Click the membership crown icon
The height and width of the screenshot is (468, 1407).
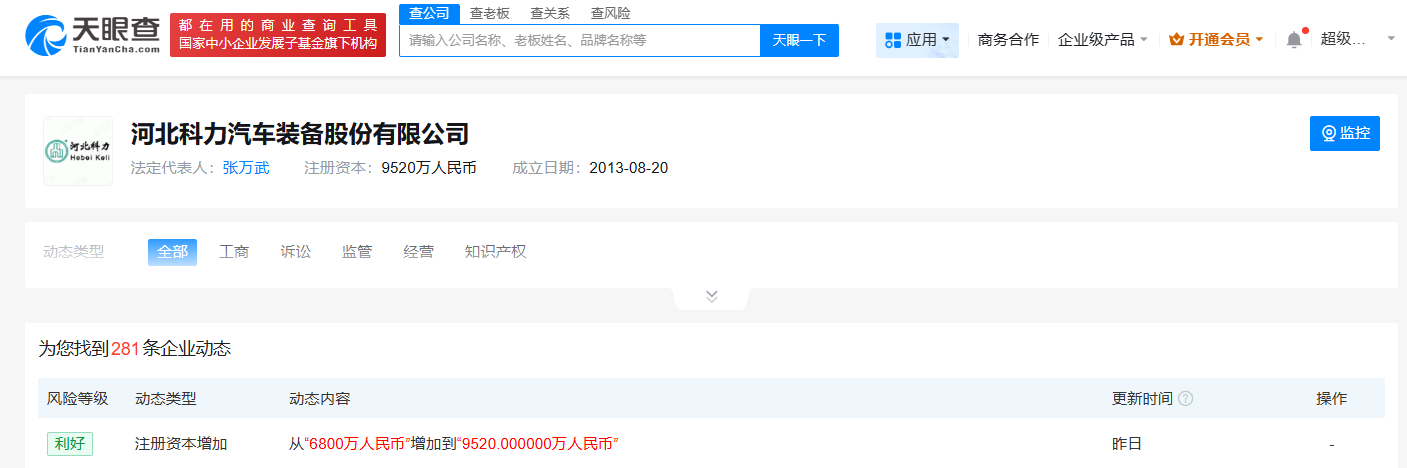[1176, 40]
